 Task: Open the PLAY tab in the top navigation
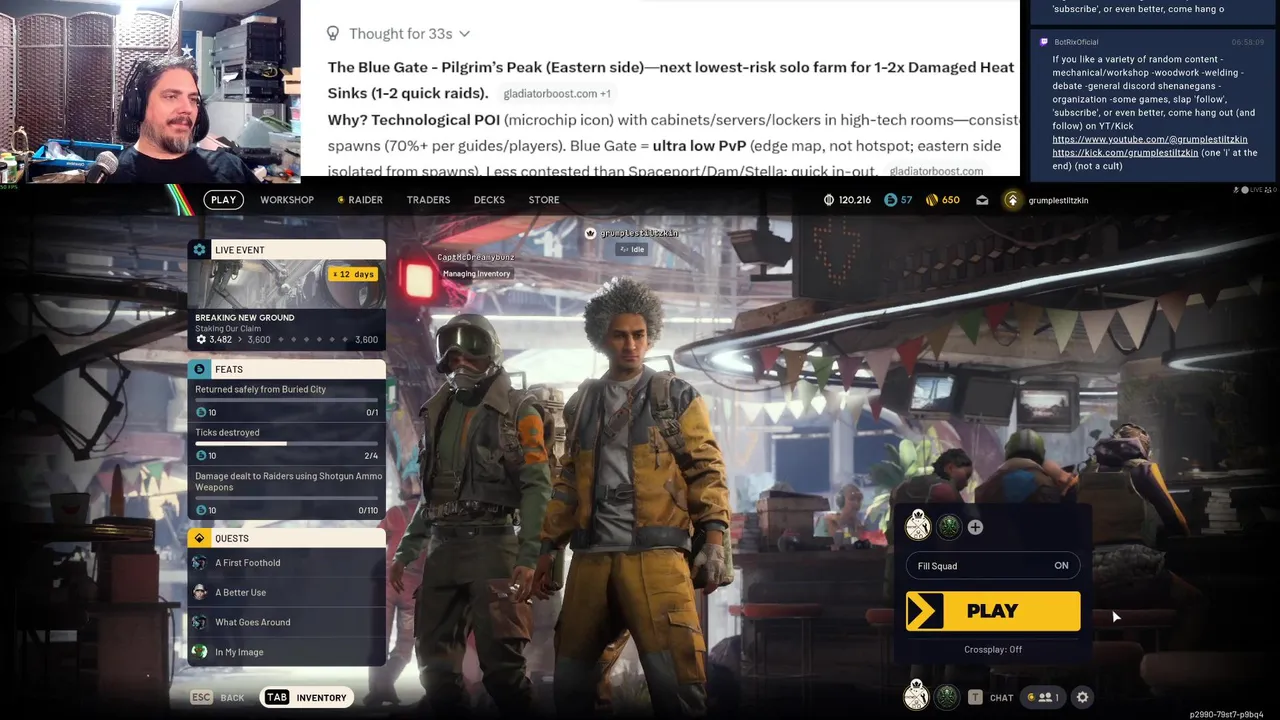[224, 200]
